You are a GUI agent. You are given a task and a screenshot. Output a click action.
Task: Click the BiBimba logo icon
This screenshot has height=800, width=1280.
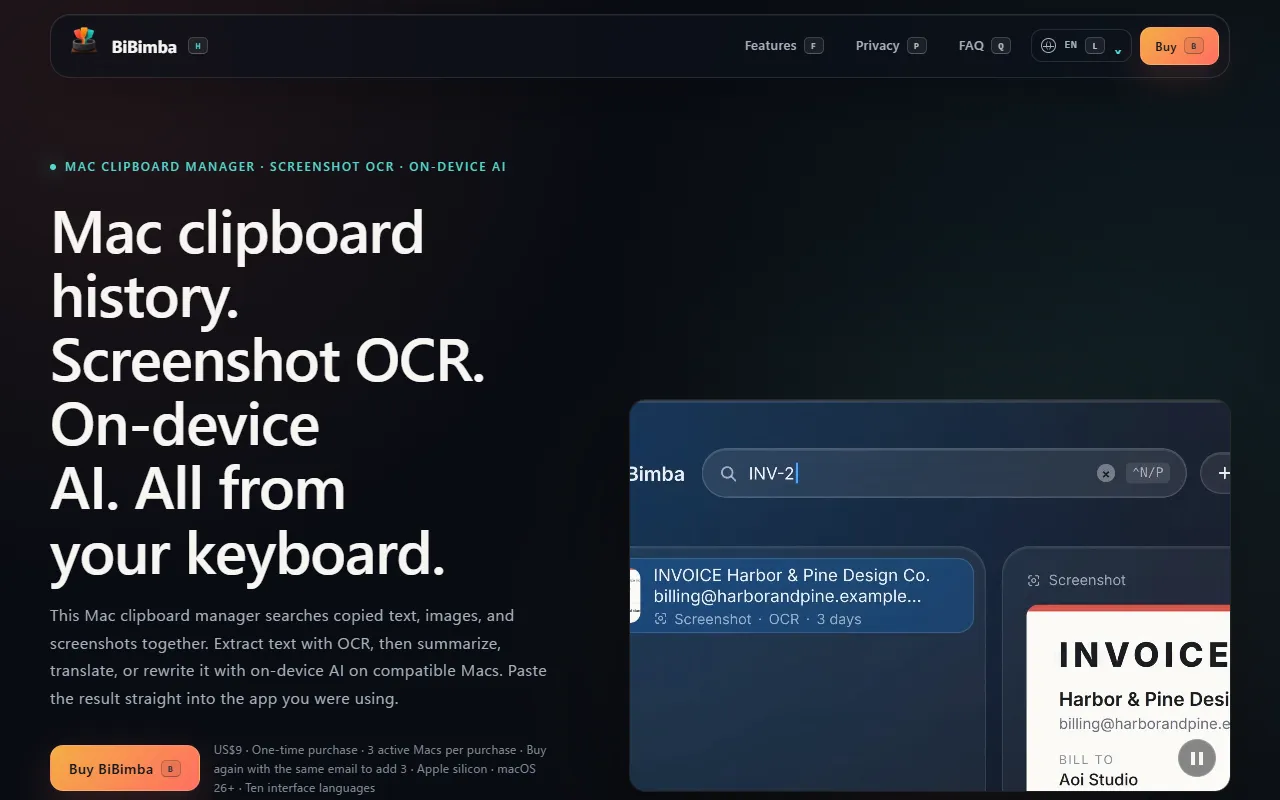coord(84,41)
